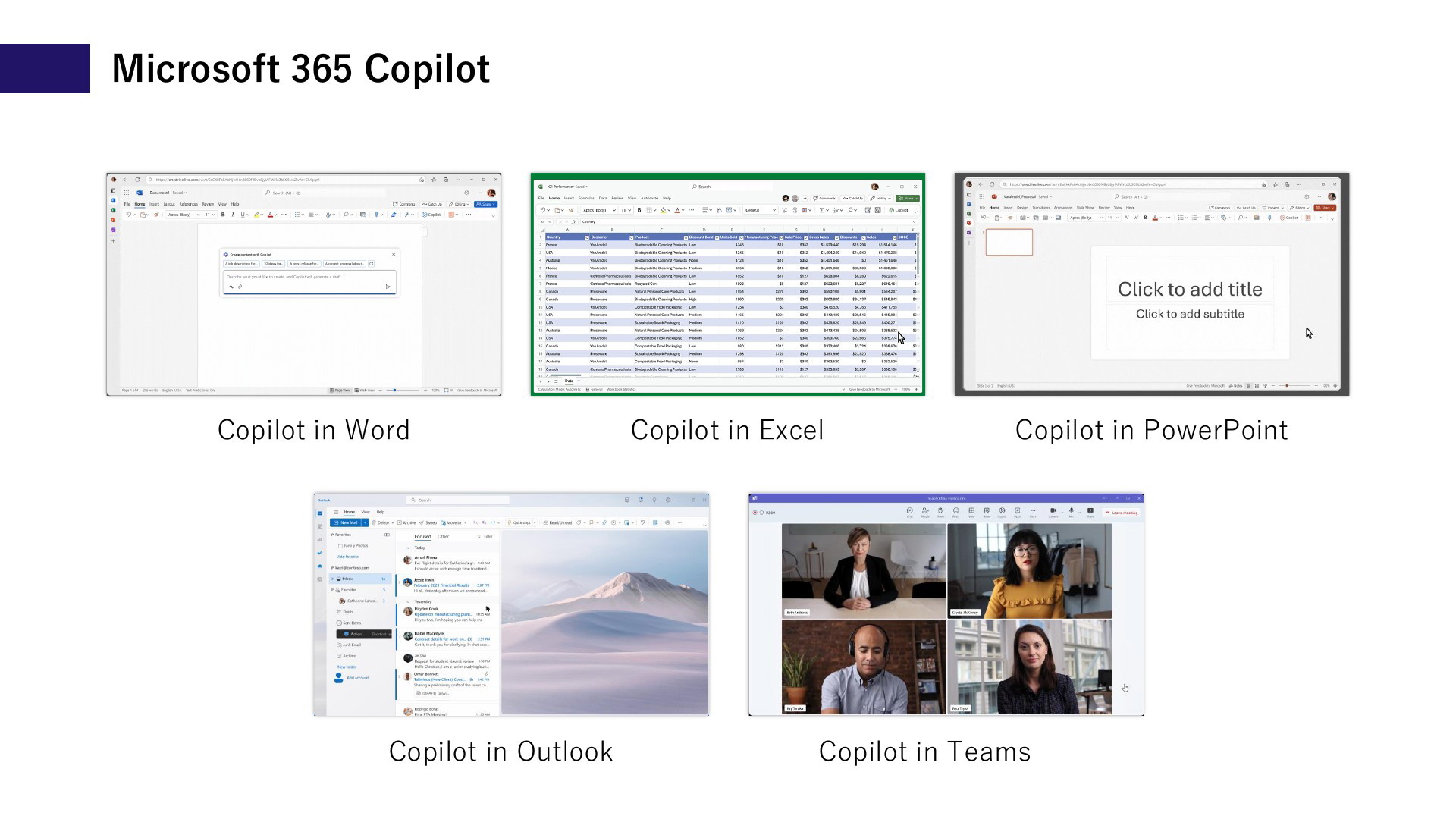Select the Other inbox tab in Outlook
The width and height of the screenshot is (1456, 819).
click(443, 536)
